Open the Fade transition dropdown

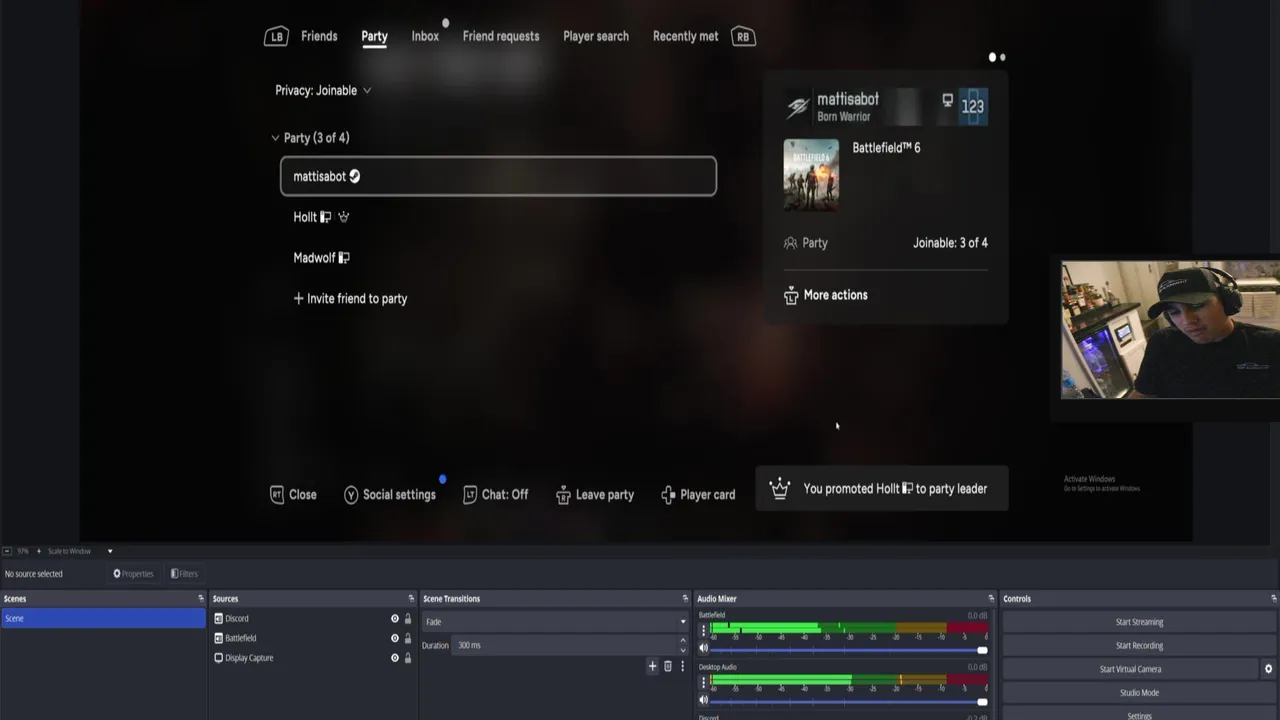click(555, 622)
